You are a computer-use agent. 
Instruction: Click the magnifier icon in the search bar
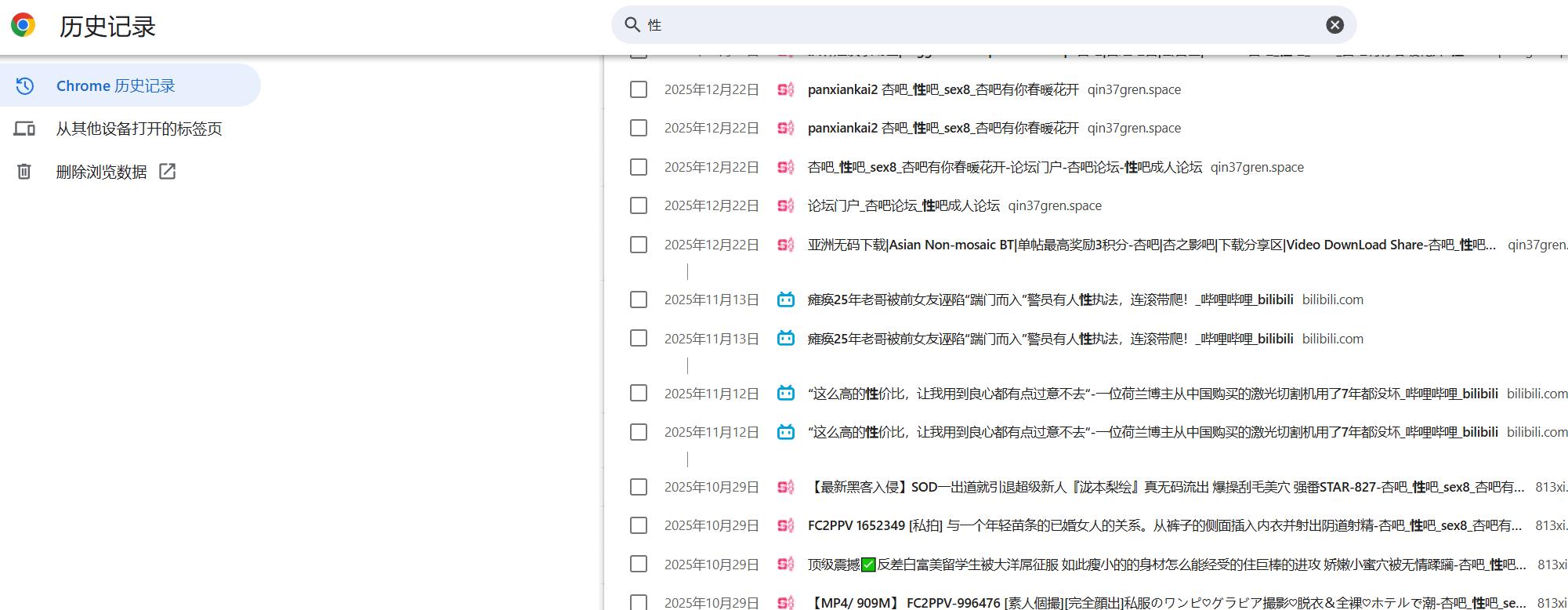point(632,25)
